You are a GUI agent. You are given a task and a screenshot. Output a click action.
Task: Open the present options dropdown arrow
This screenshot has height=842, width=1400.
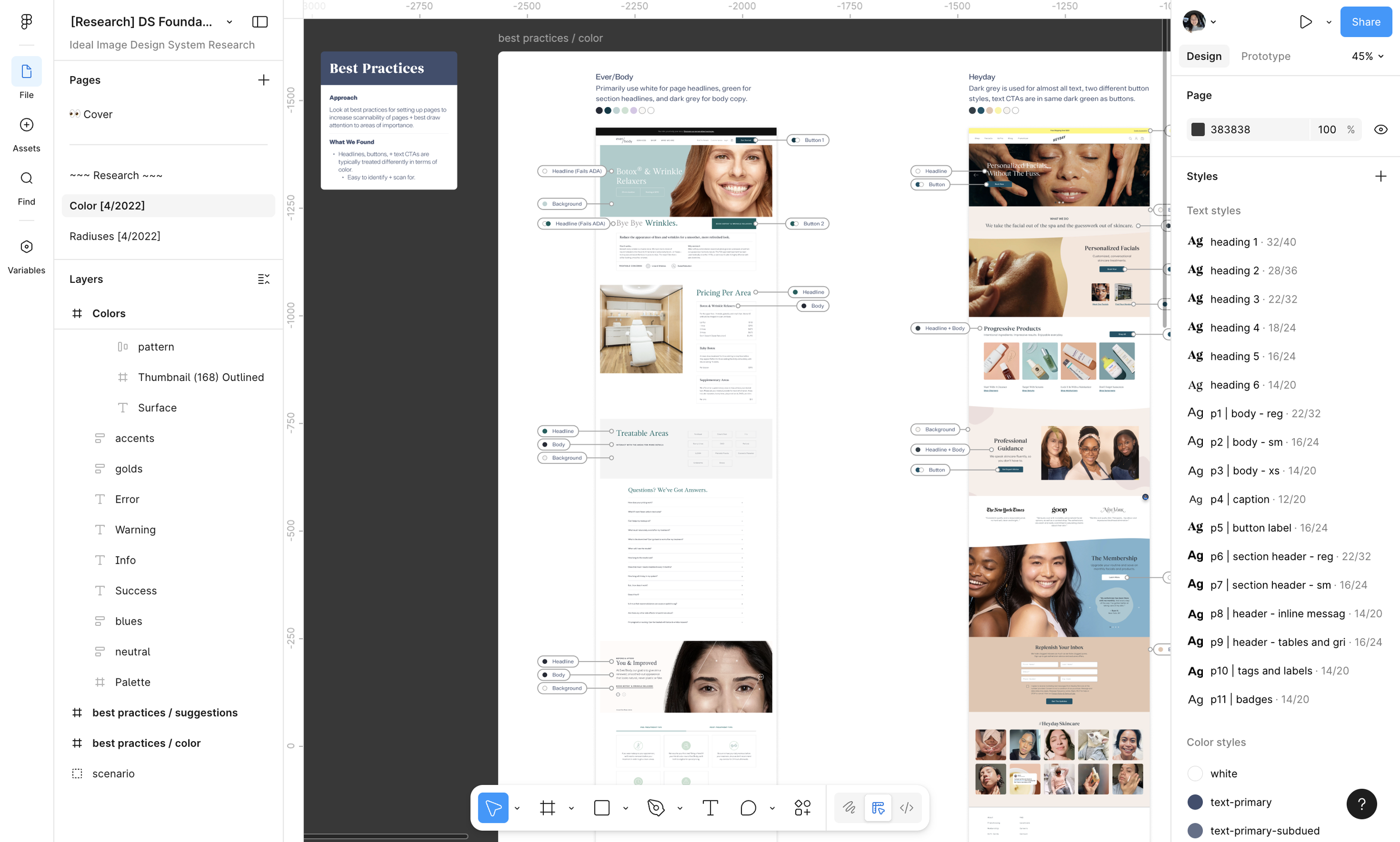point(1328,22)
